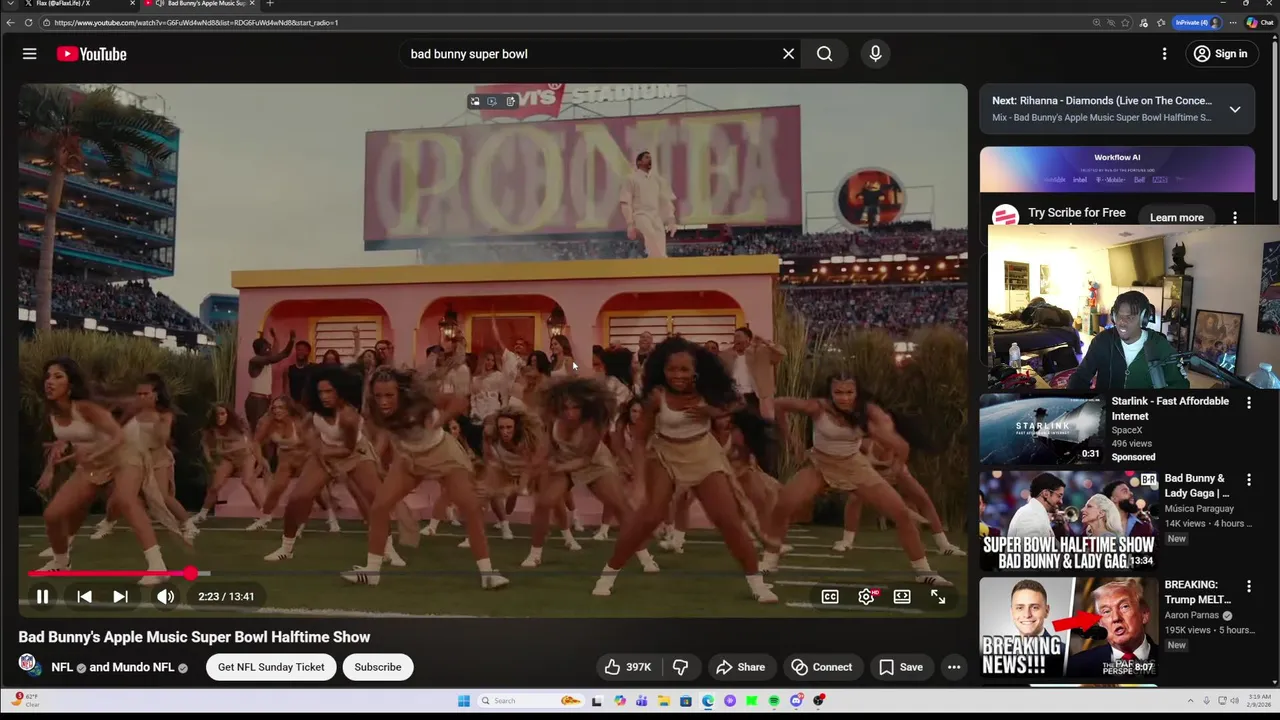
Task: Open Super Bowl Halftime Show Lady Gaga thumbnail
Action: [1069, 520]
